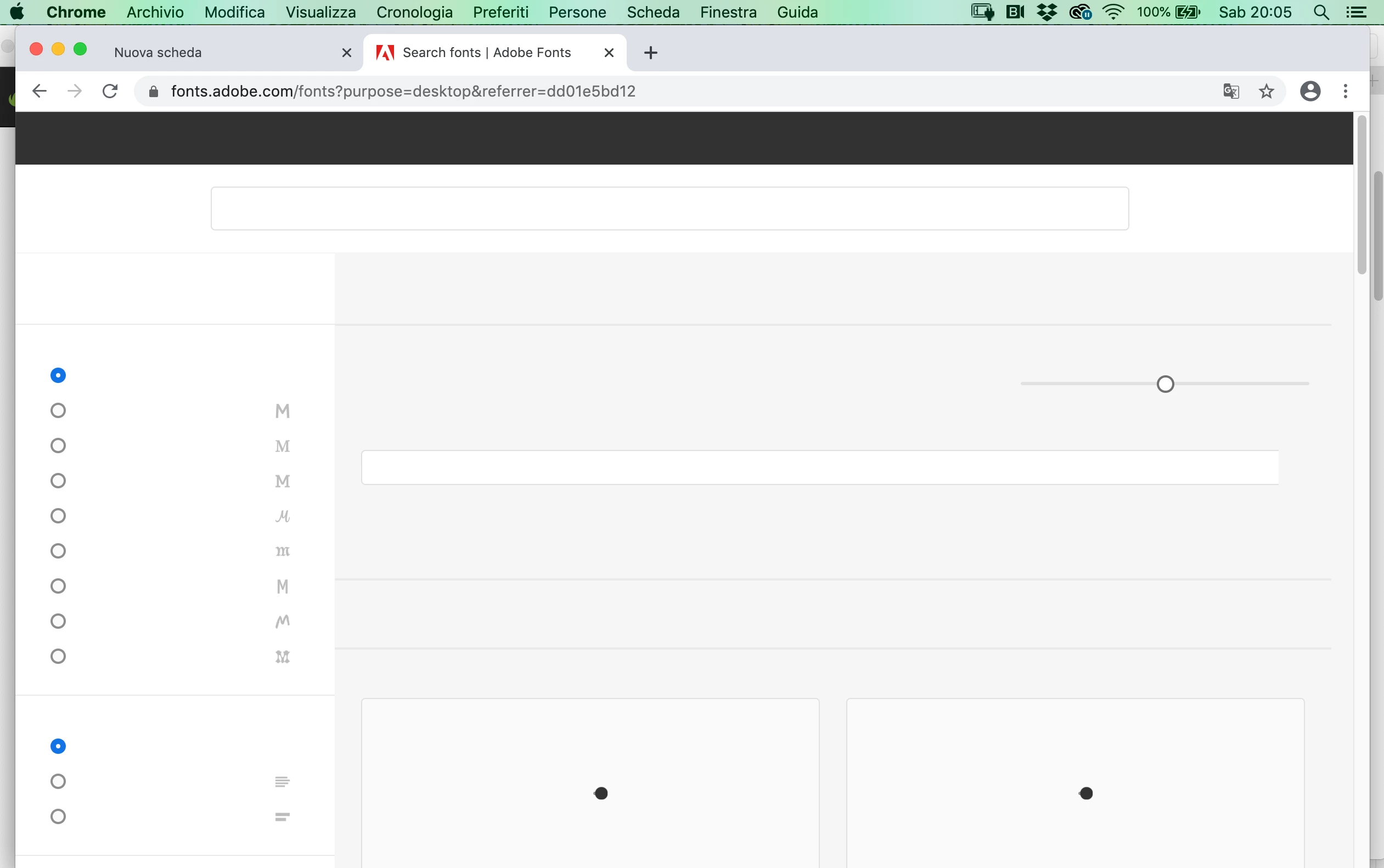
Task: Open Chrome's three-dot options menu
Action: pyautogui.click(x=1346, y=91)
